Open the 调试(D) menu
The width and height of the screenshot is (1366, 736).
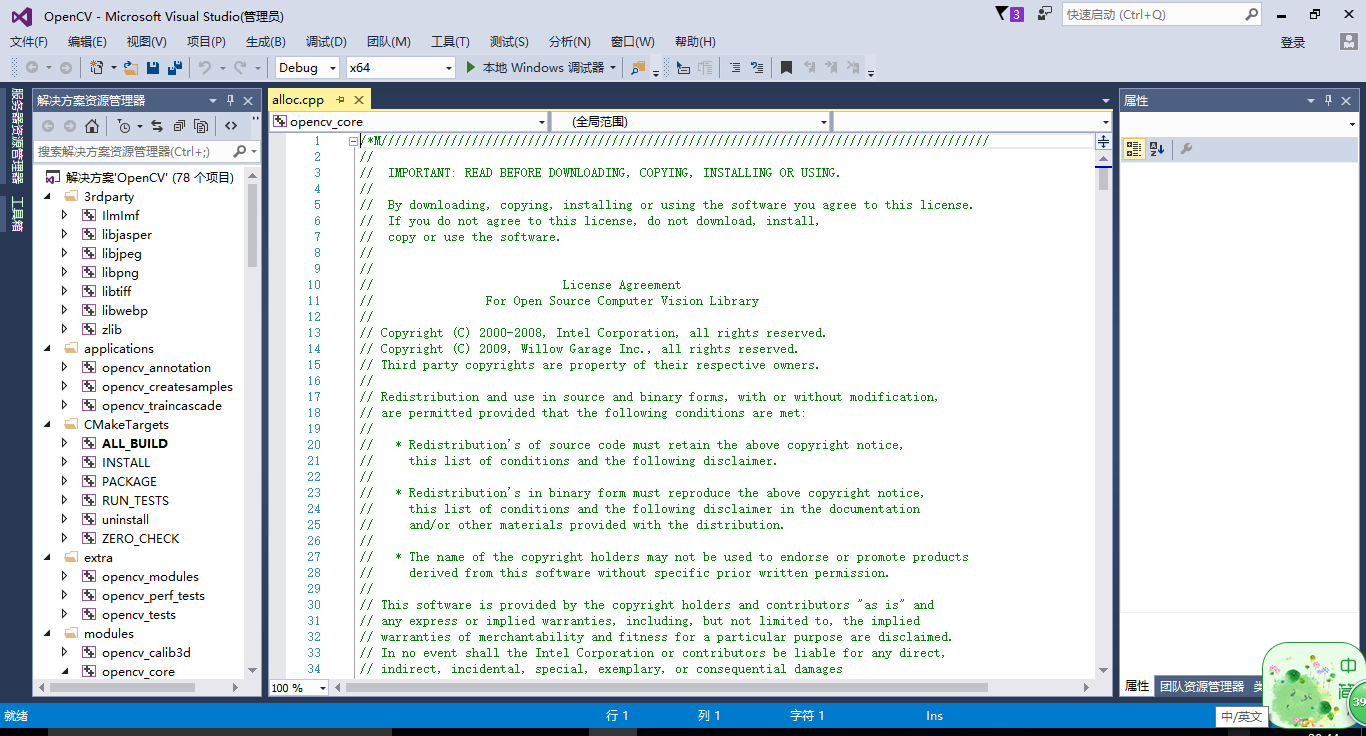pos(326,42)
